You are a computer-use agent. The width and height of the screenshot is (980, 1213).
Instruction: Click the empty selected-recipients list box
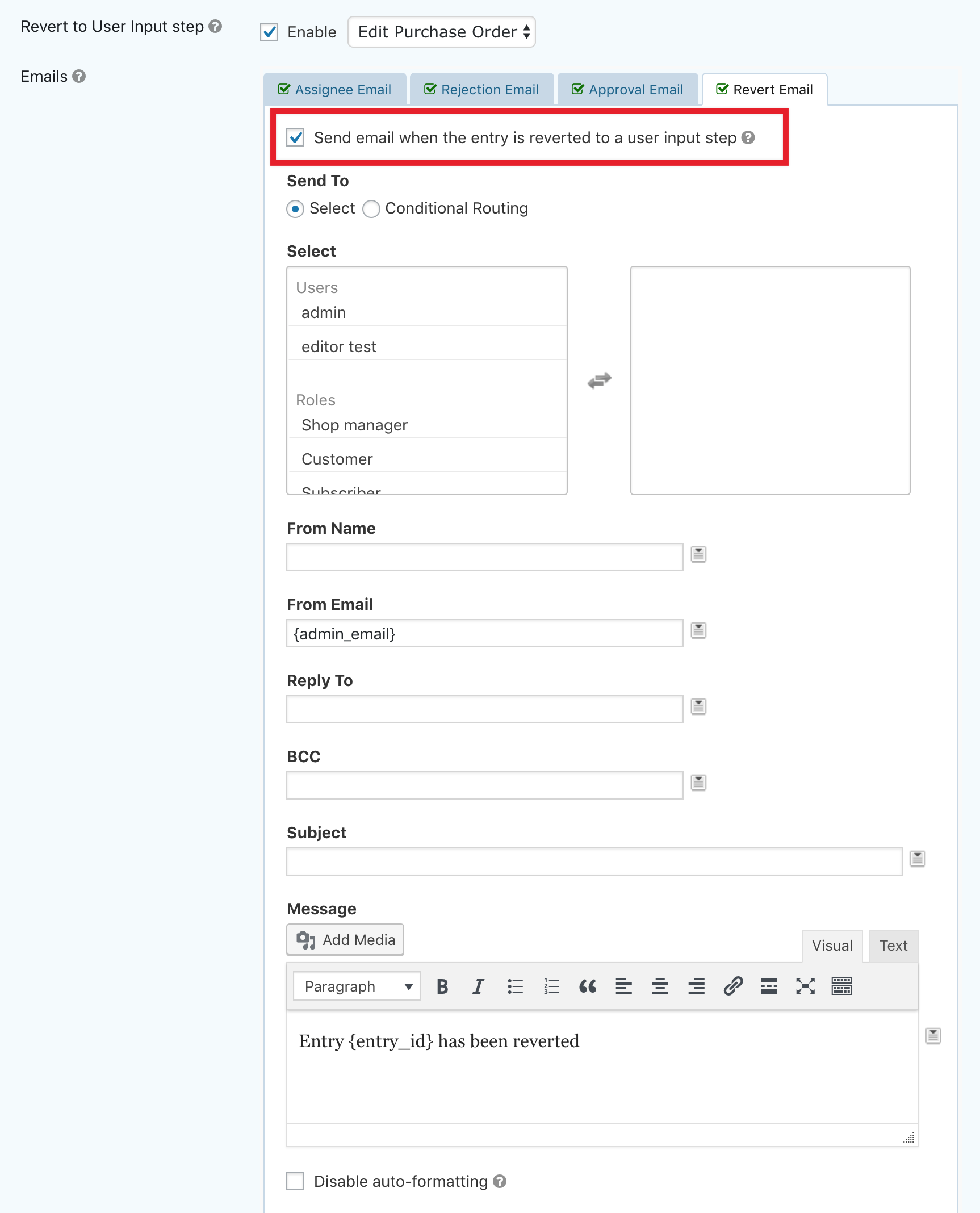click(x=770, y=380)
